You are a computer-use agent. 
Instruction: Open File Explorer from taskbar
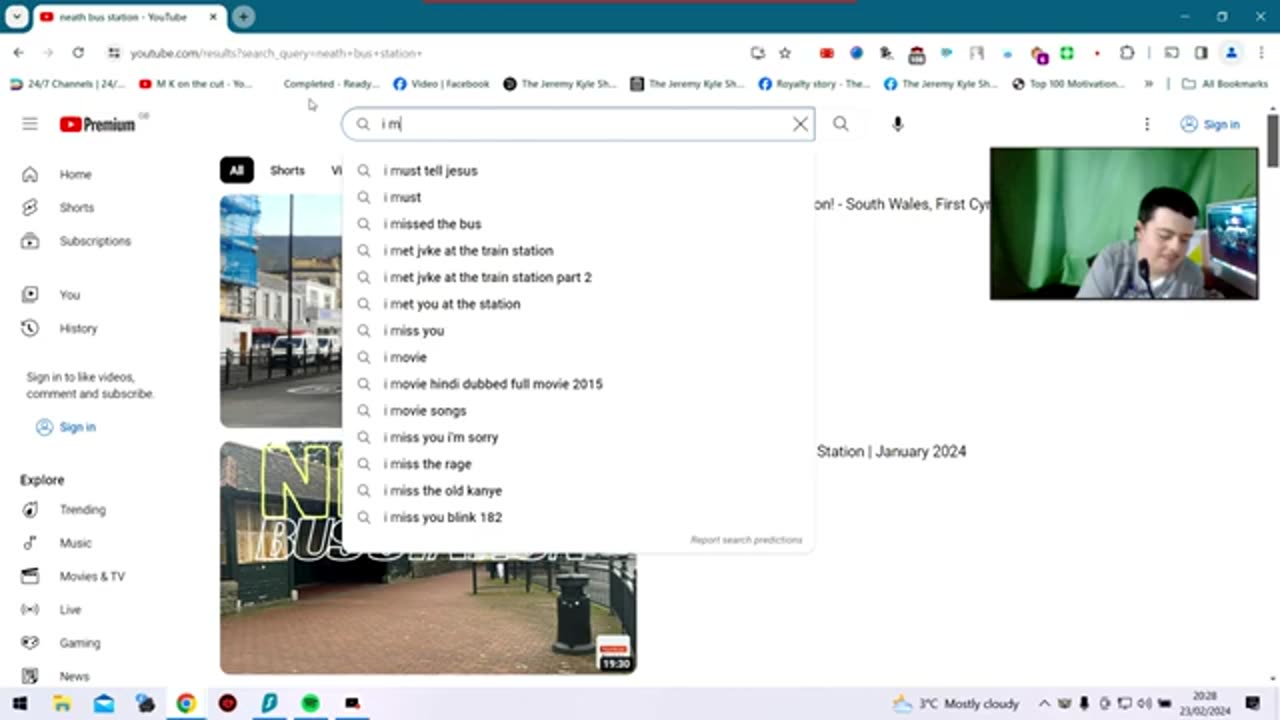(x=62, y=703)
